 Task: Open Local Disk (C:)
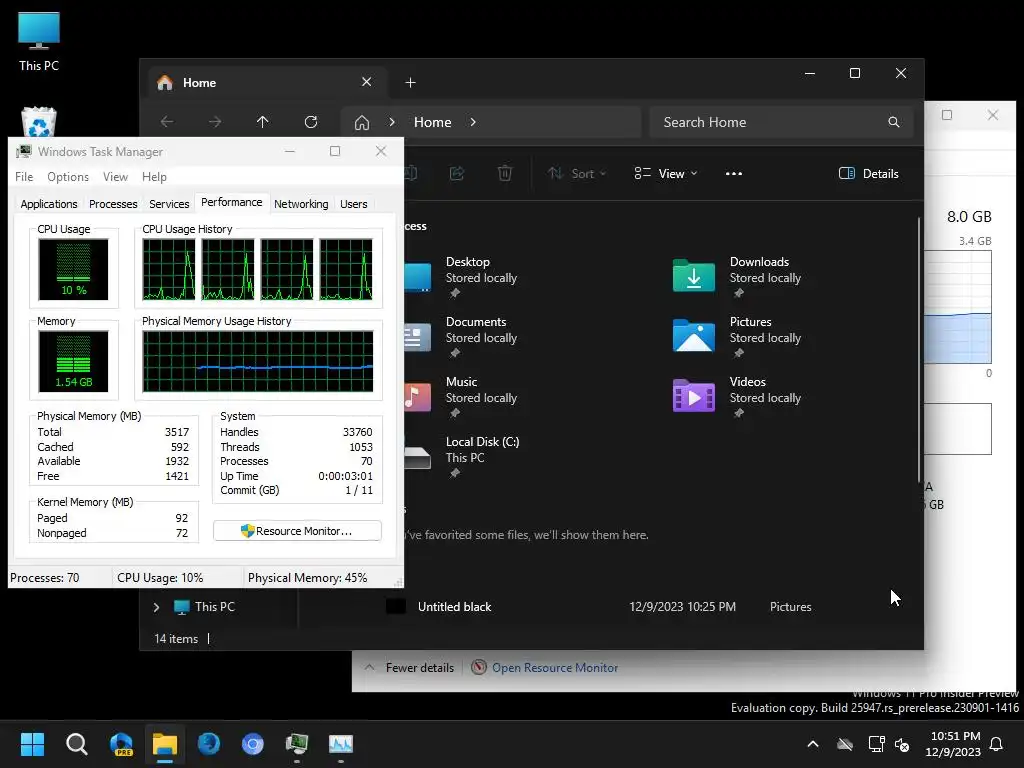[x=462, y=457]
